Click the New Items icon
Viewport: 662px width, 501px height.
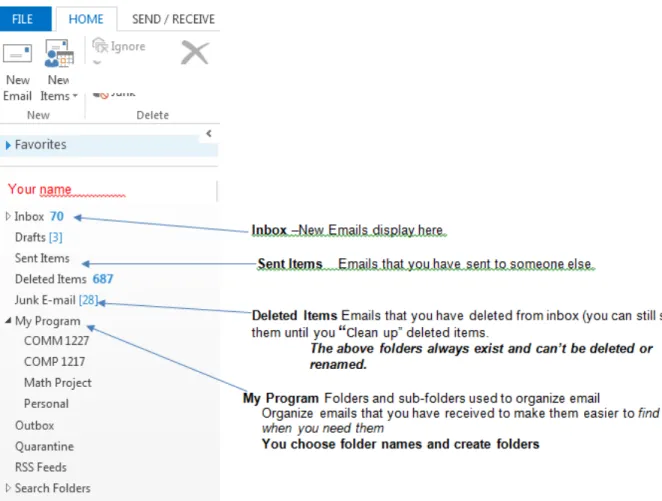tap(59, 54)
